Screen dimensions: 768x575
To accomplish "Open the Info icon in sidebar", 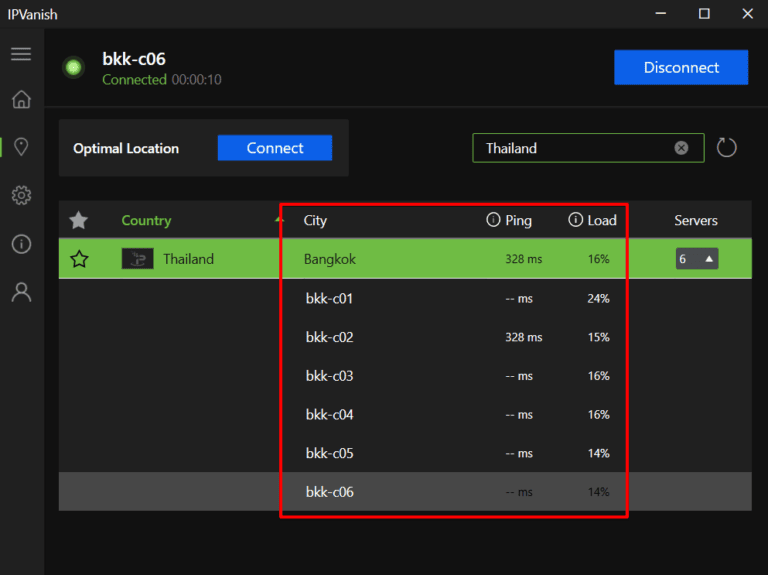I will 21,244.
